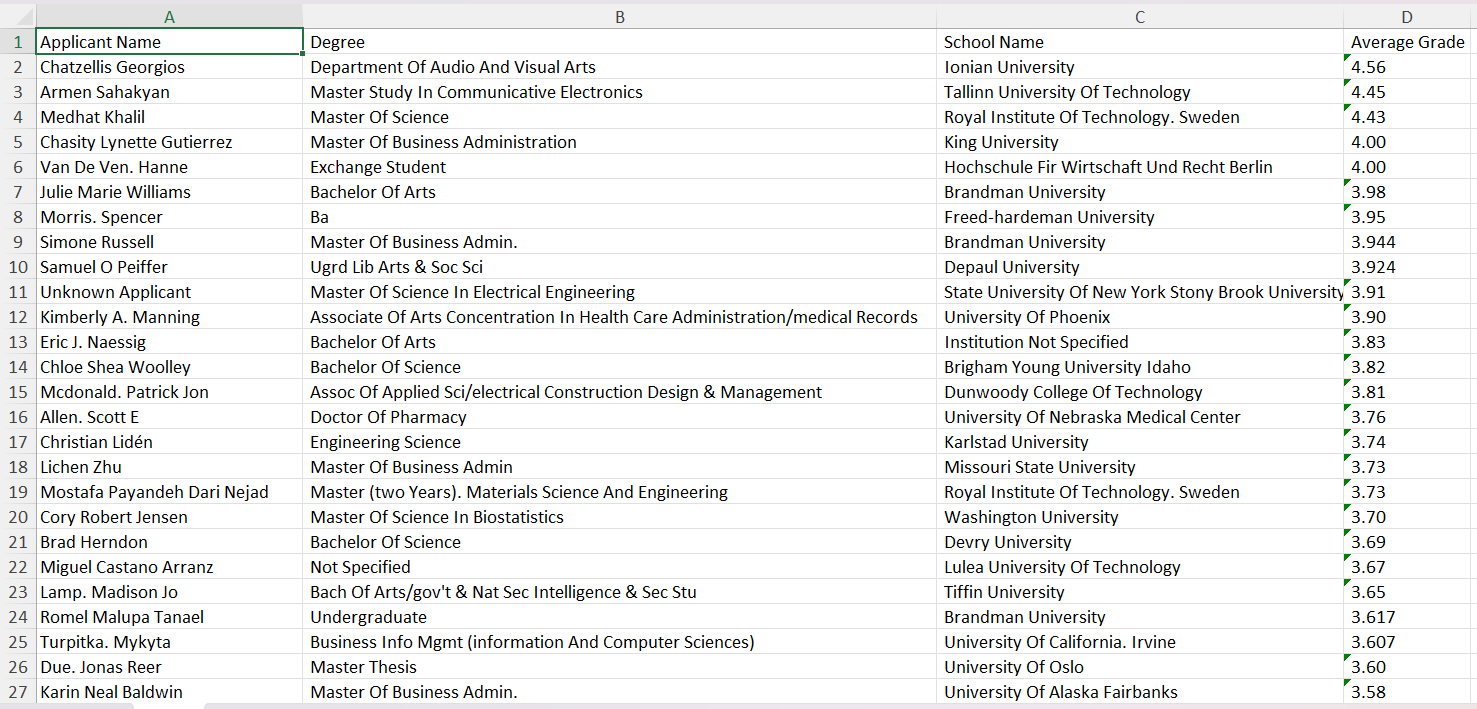
Task: Click row header number 27
Action: tap(17, 692)
